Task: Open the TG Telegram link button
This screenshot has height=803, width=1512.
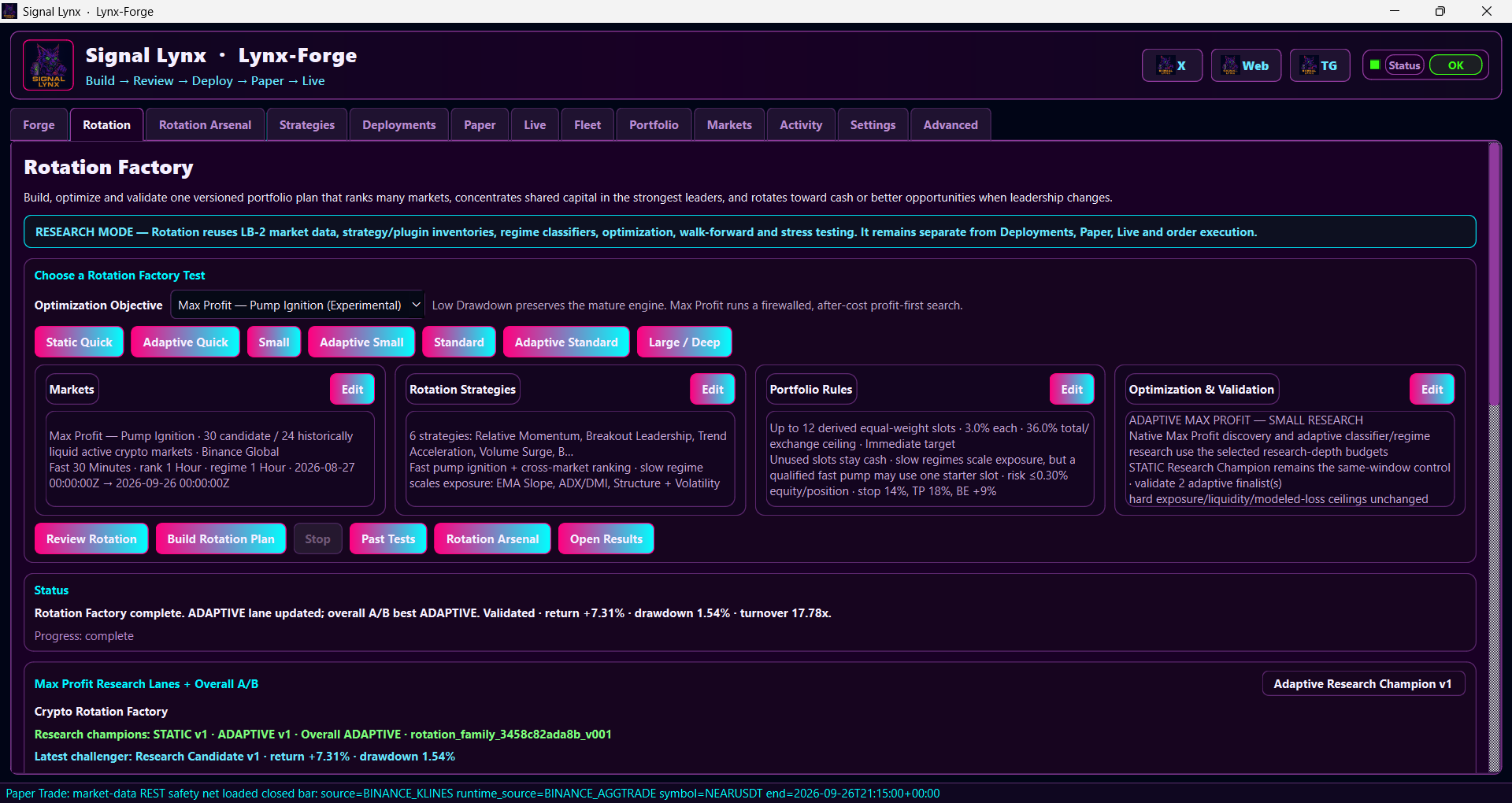Action: click(x=1320, y=65)
